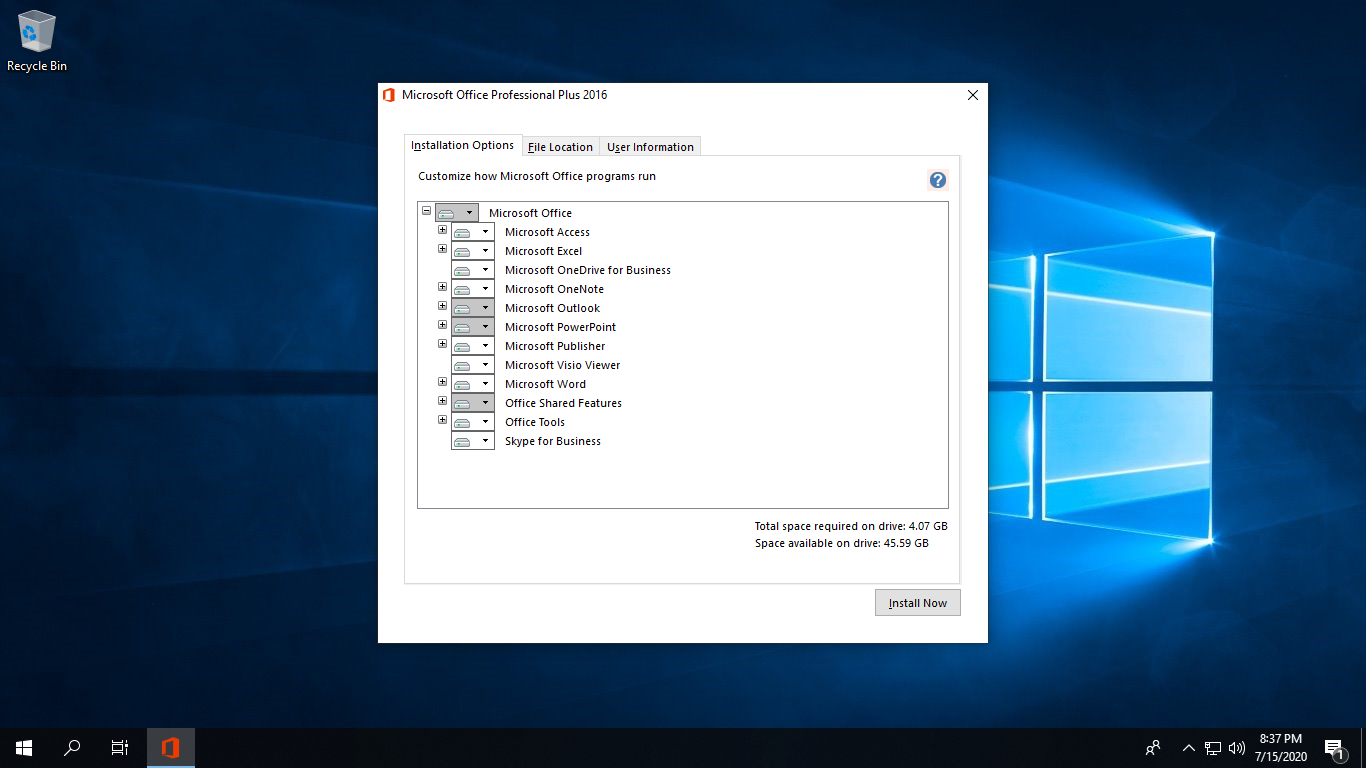Expand the Office Shared Features node
The height and width of the screenshot is (768, 1366).
(x=443, y=401)
